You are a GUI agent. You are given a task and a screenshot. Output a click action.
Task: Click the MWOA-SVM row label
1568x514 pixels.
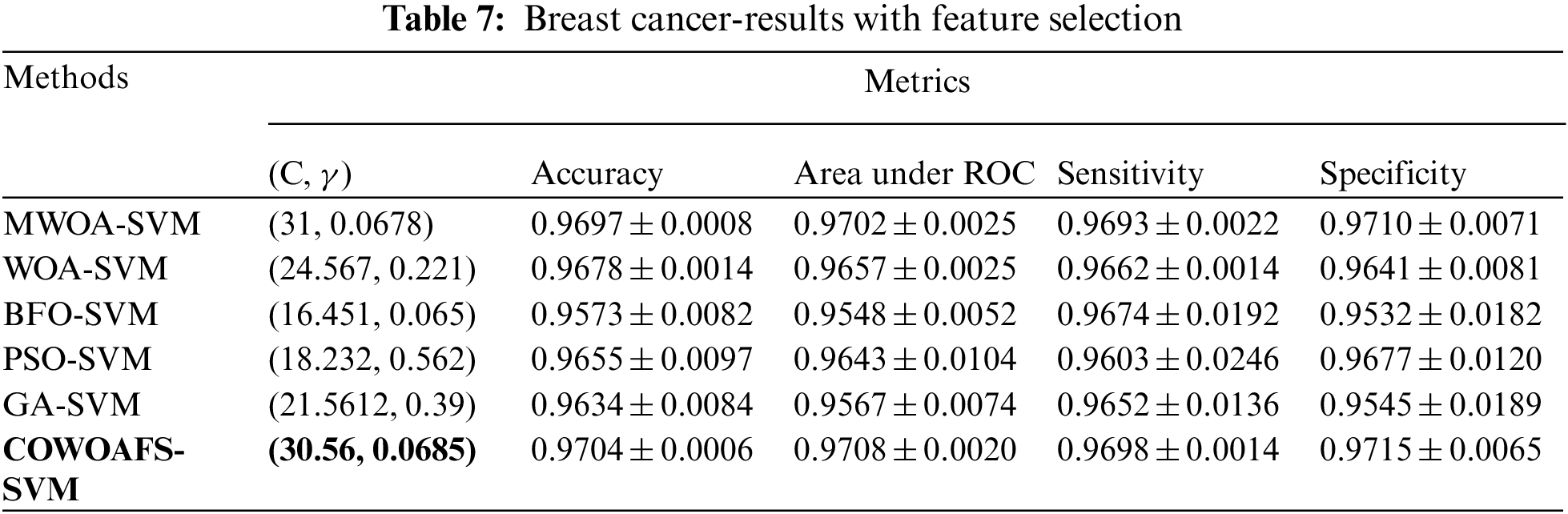[x=102, y=224]
